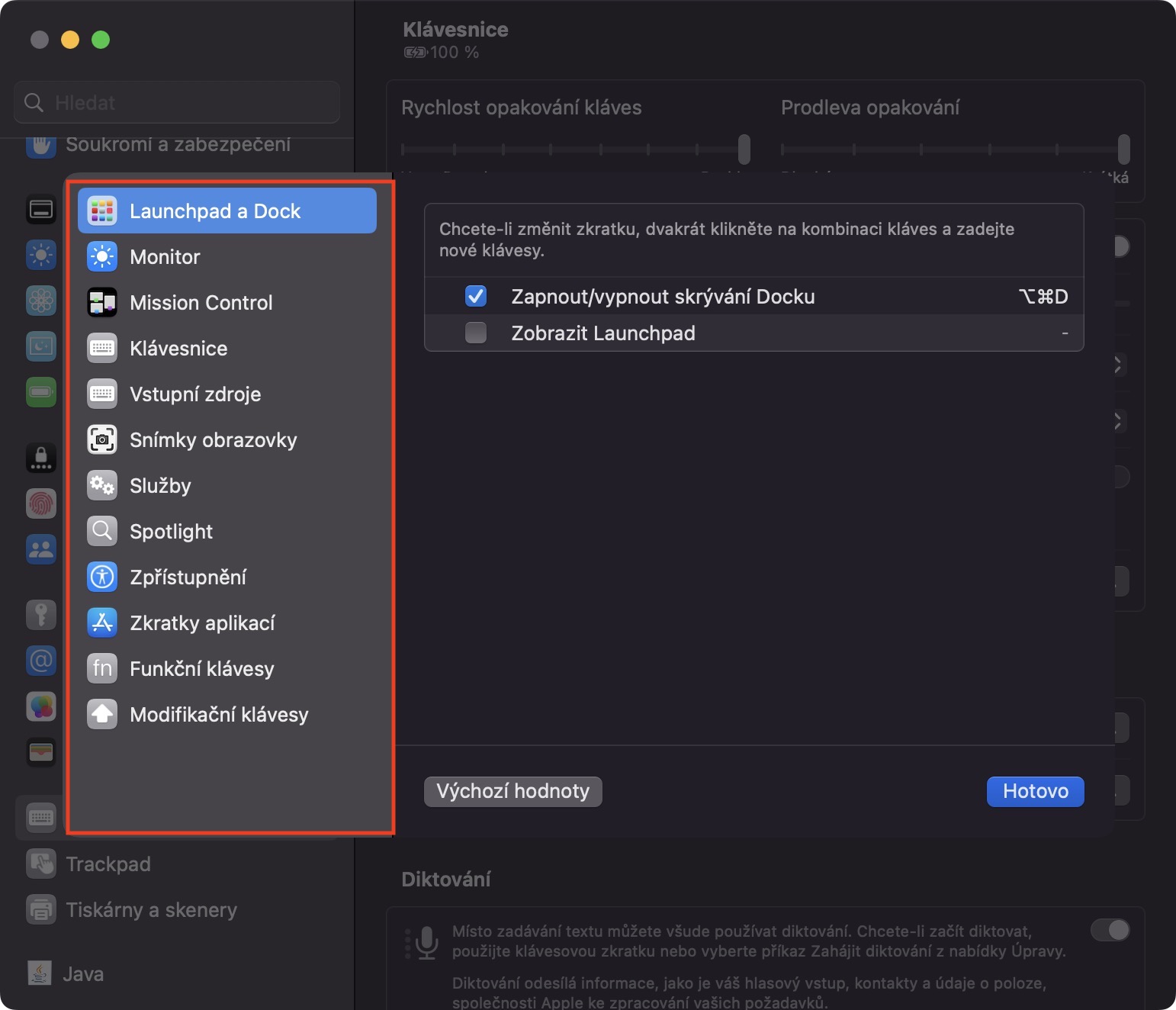
Task: Click the Modifikační klávesy arrow icon
Action: click(x=101, y=715)
